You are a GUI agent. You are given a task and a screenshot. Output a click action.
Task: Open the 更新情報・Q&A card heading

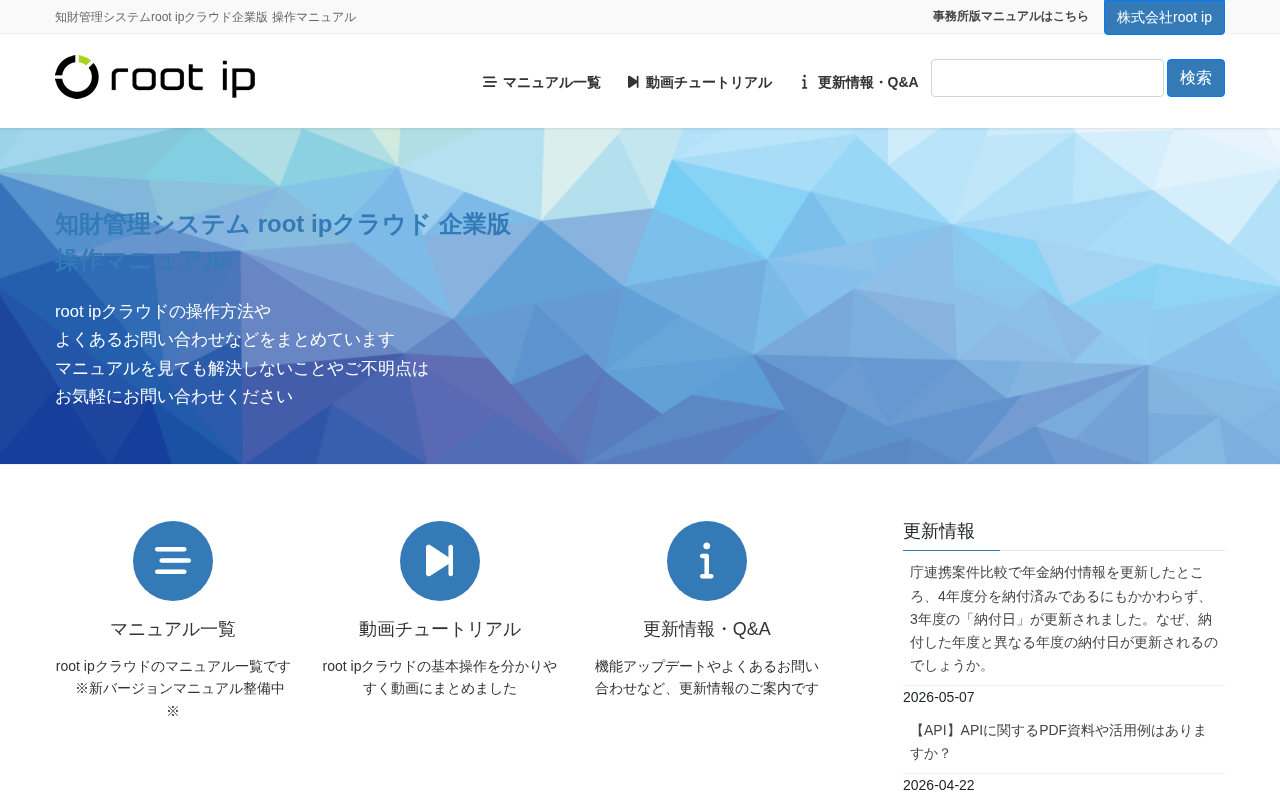[x=707, y=629]
